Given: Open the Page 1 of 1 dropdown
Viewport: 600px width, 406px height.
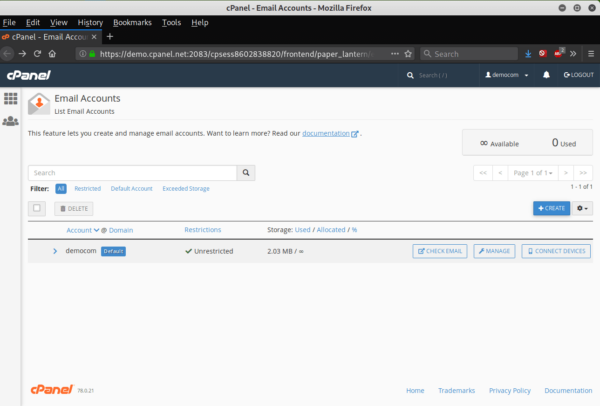Looking at the screenshot, I should coord(533,173).
